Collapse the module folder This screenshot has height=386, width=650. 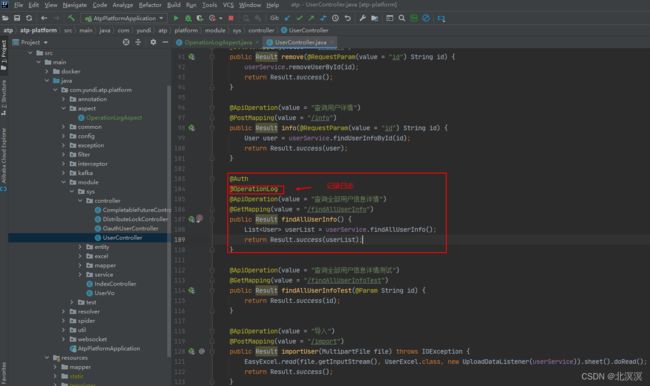point(63,182)
